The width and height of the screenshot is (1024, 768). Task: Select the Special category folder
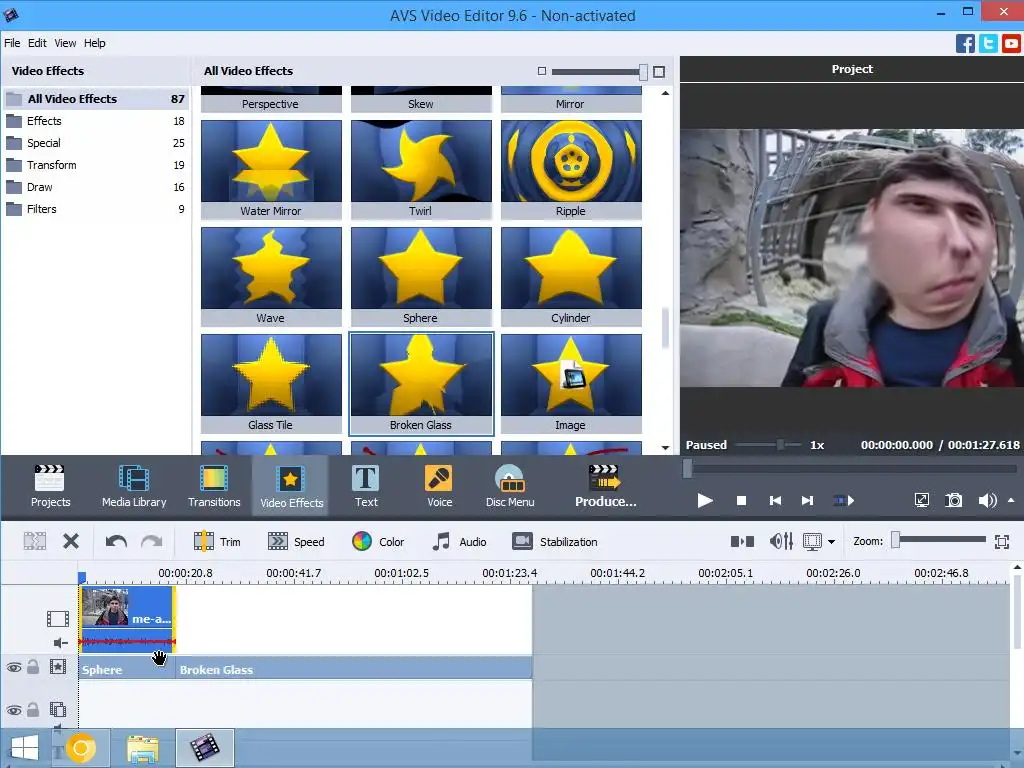pyautogui.click(x=95, y=143)
